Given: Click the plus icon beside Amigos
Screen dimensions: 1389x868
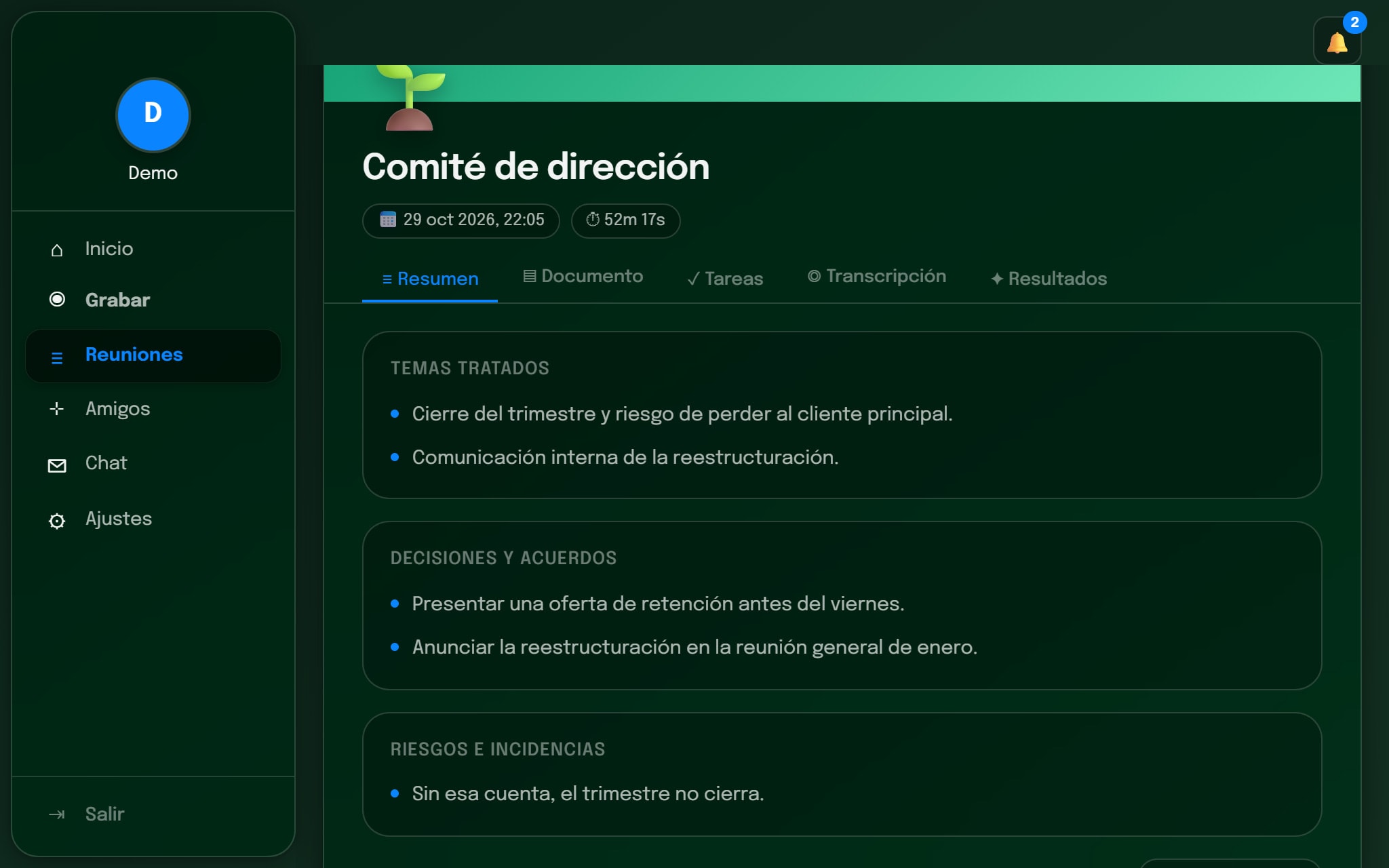Looking at the screenshot, I should tap(57, 408).
